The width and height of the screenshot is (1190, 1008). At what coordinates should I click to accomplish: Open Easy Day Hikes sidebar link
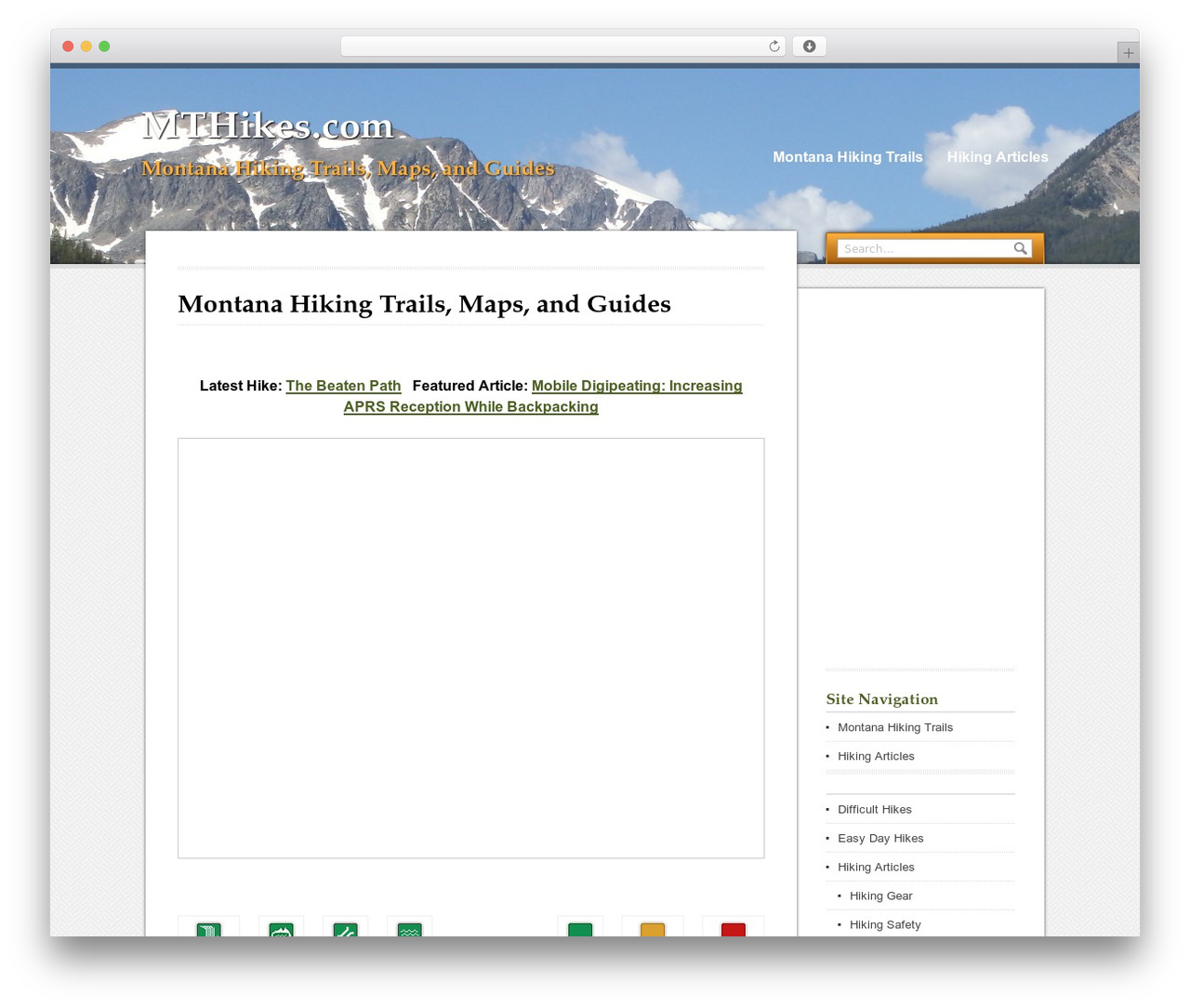click(880, 838)
